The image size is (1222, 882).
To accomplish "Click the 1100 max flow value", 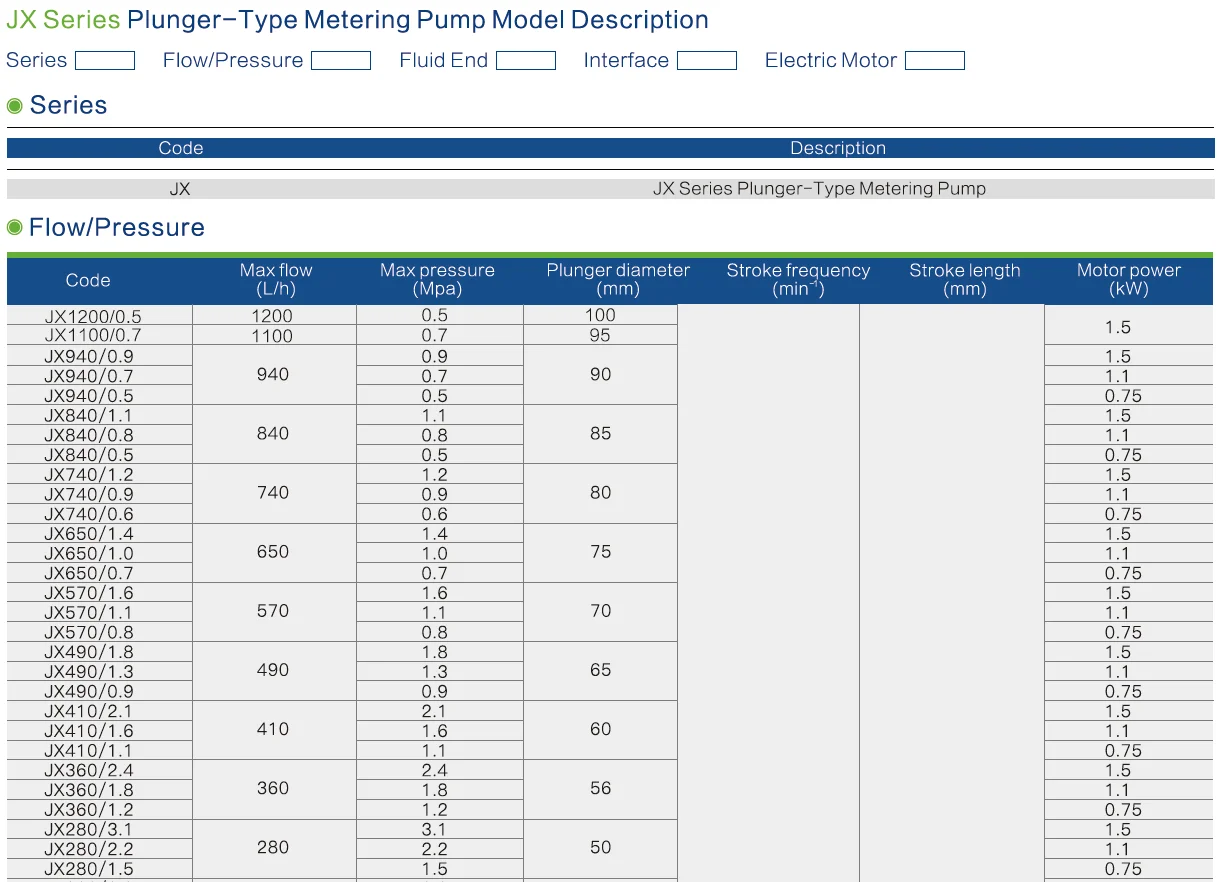I will 273,335.
